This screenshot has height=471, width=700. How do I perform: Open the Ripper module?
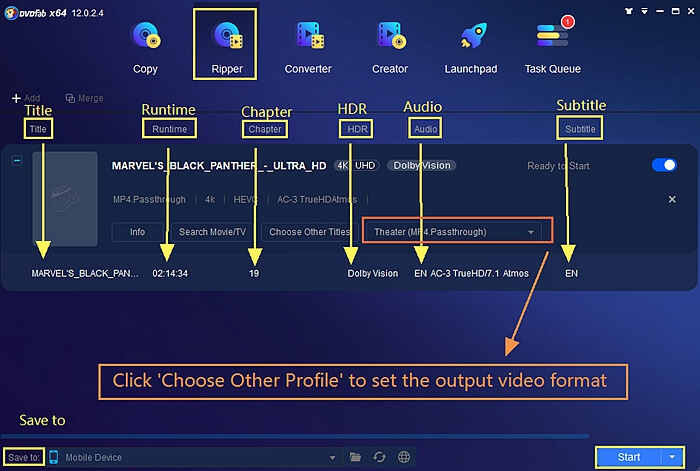pyautogui.click(x=227, y=47)
